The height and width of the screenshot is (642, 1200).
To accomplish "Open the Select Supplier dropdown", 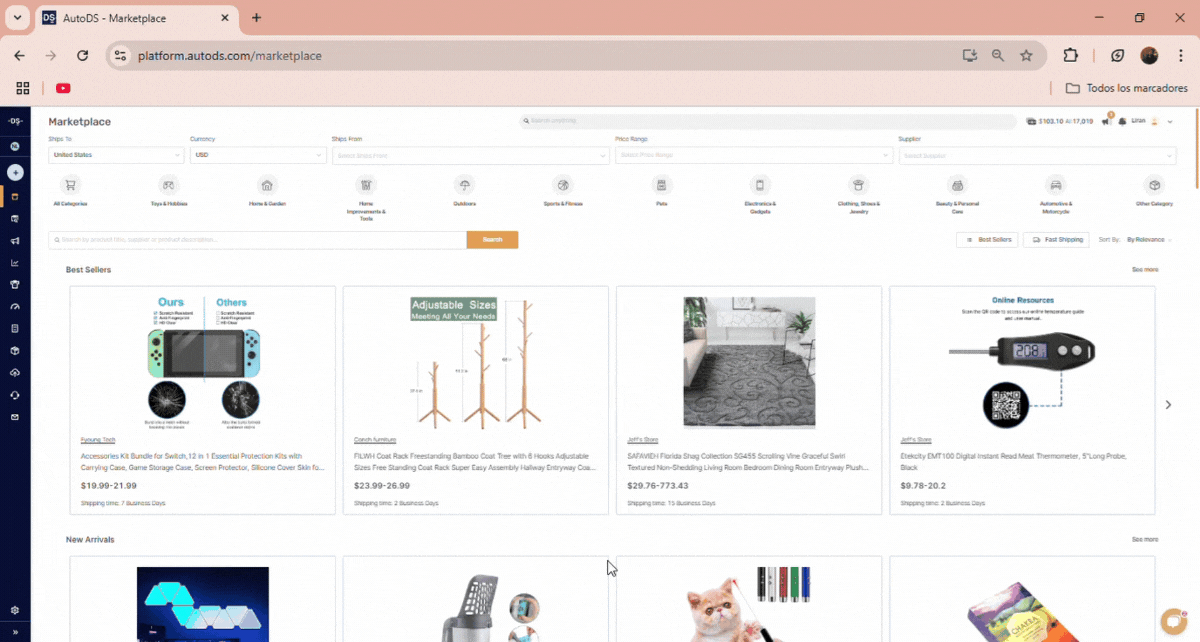I will [x=1037, y=156].
